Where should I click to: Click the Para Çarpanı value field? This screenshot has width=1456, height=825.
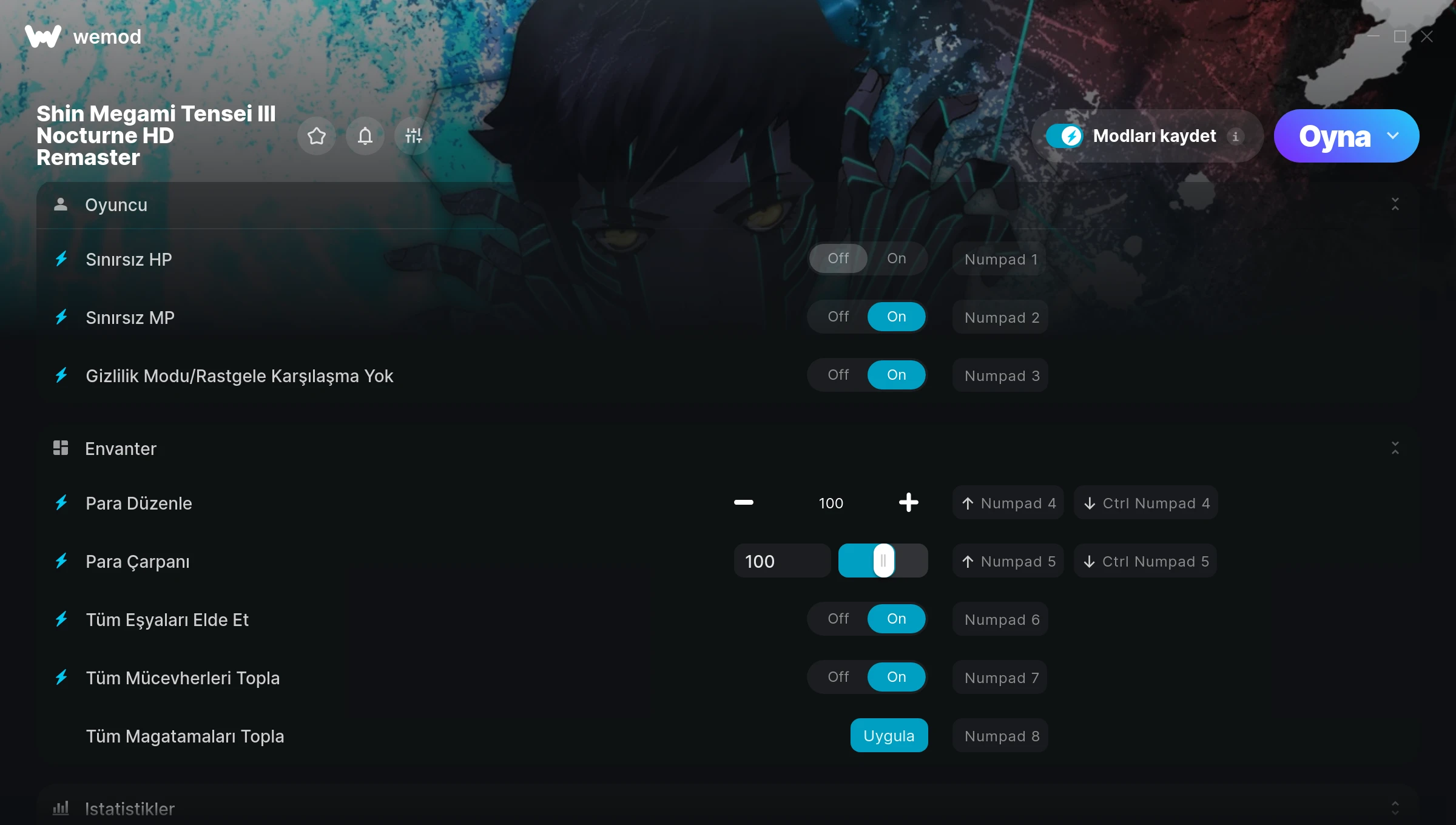[x=782, y=561]
